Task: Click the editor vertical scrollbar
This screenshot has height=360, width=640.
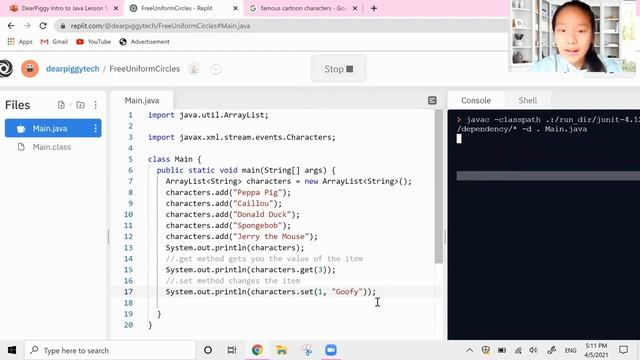Action: pyautogui.click(x=439, y=187)
